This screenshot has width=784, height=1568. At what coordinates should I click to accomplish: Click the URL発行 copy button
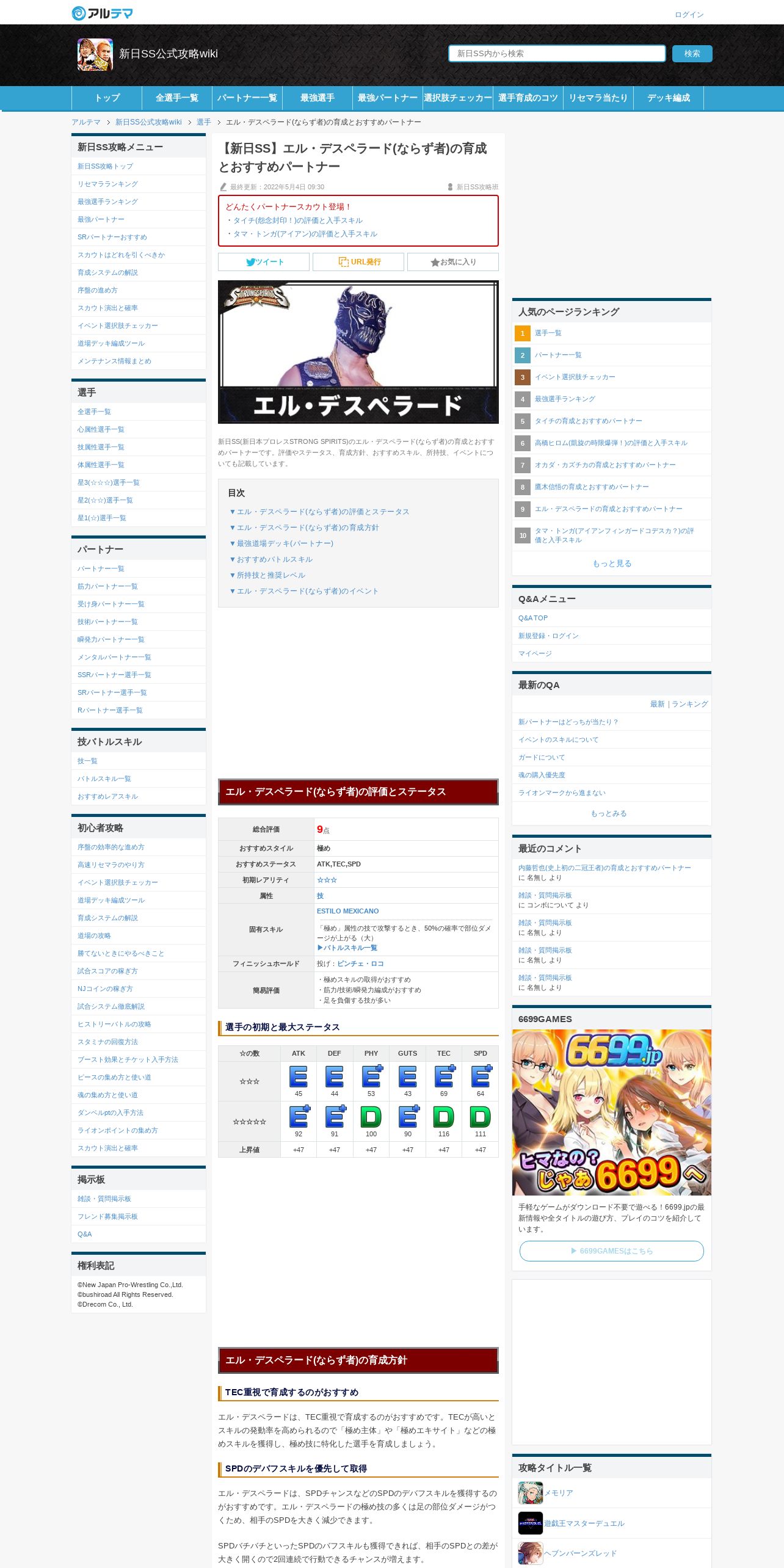click(x=358, y=262)
